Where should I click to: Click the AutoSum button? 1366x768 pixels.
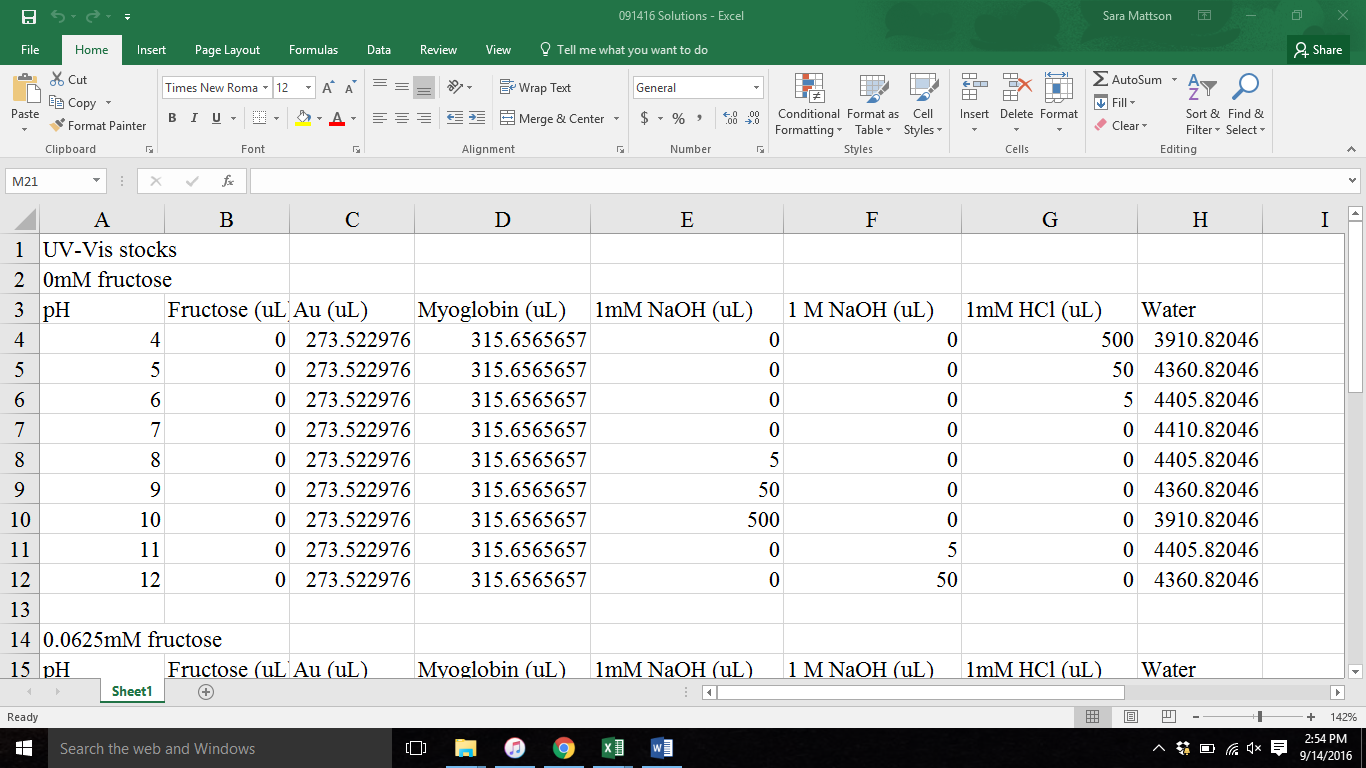(1128, 79)
